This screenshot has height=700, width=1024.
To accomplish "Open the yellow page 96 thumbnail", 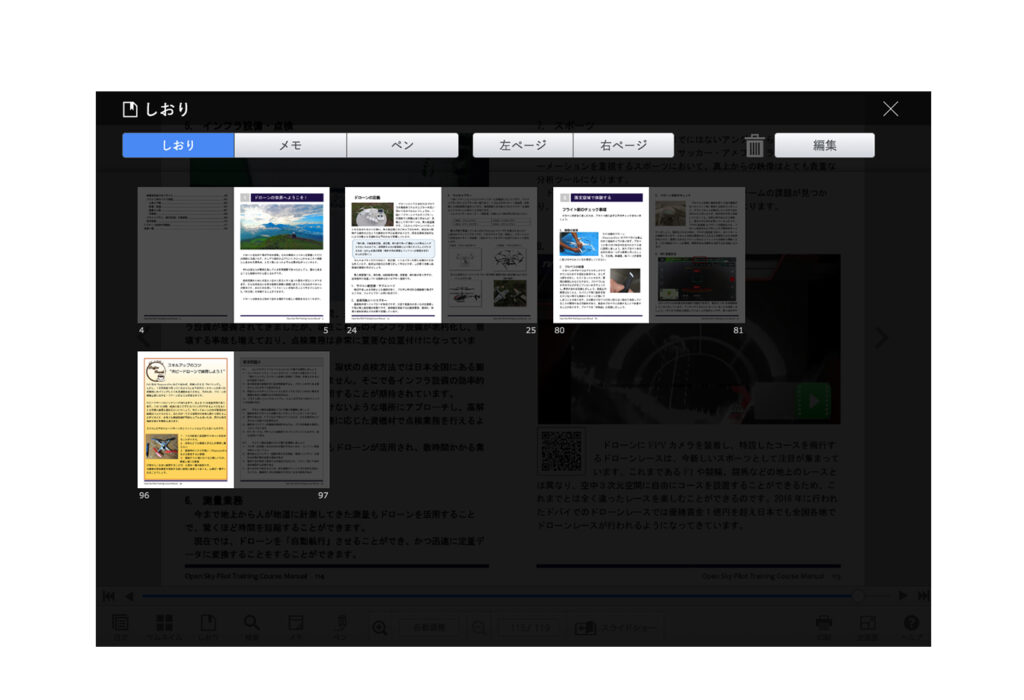I will 185,419.
